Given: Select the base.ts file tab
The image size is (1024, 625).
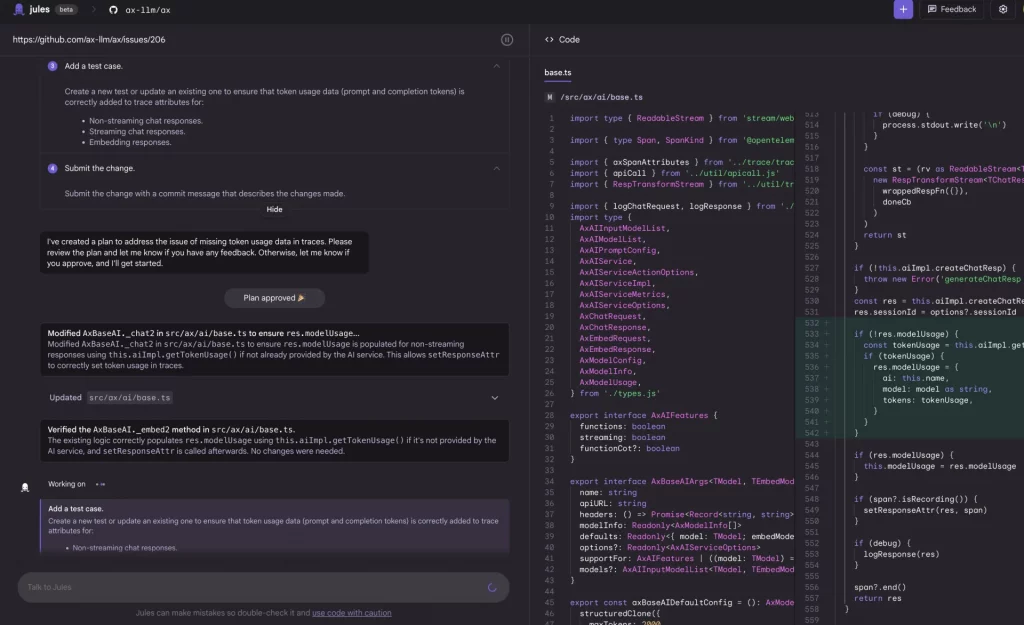Looking at the screenshot, I should tap(558, 73).
